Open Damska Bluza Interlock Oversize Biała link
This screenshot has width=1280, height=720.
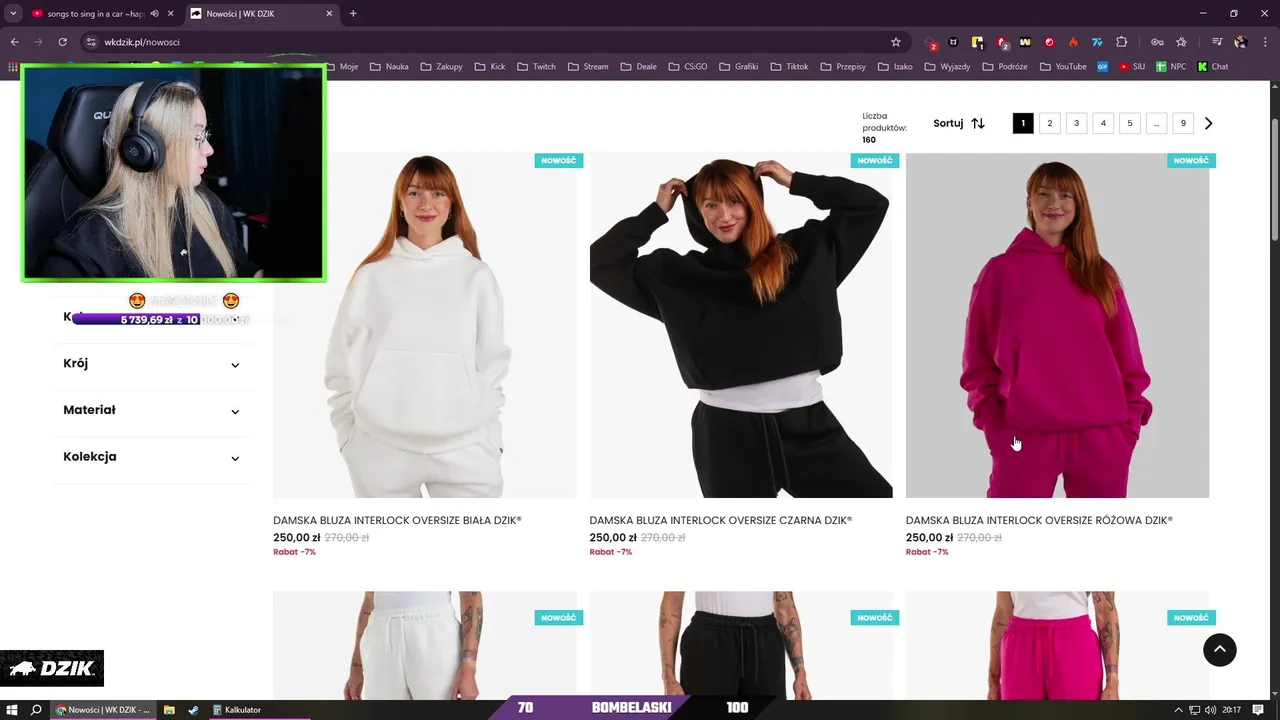tap(397, 521)
